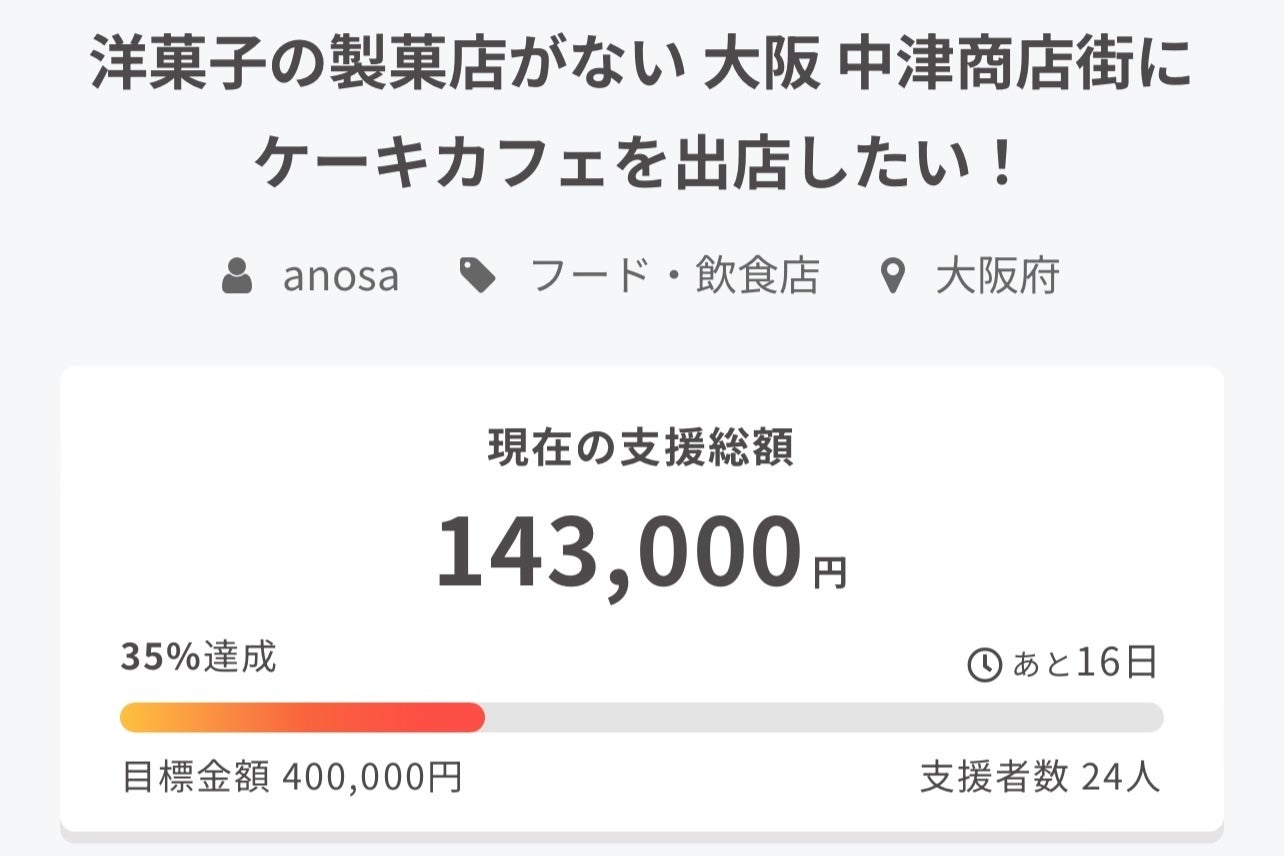This screenshot has height=856, width=1284.
Task: Click the 24人 supporter count
Action: 1121,777
